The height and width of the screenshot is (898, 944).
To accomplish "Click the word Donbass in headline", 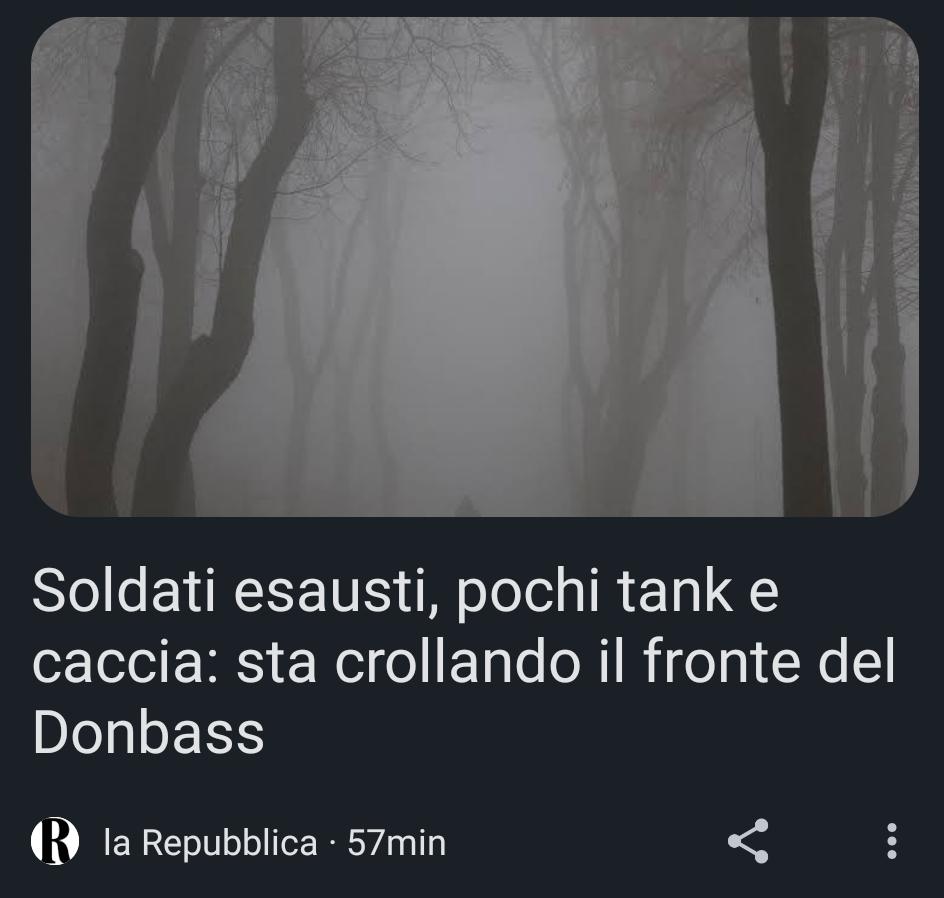I will [x=149, y=732].
